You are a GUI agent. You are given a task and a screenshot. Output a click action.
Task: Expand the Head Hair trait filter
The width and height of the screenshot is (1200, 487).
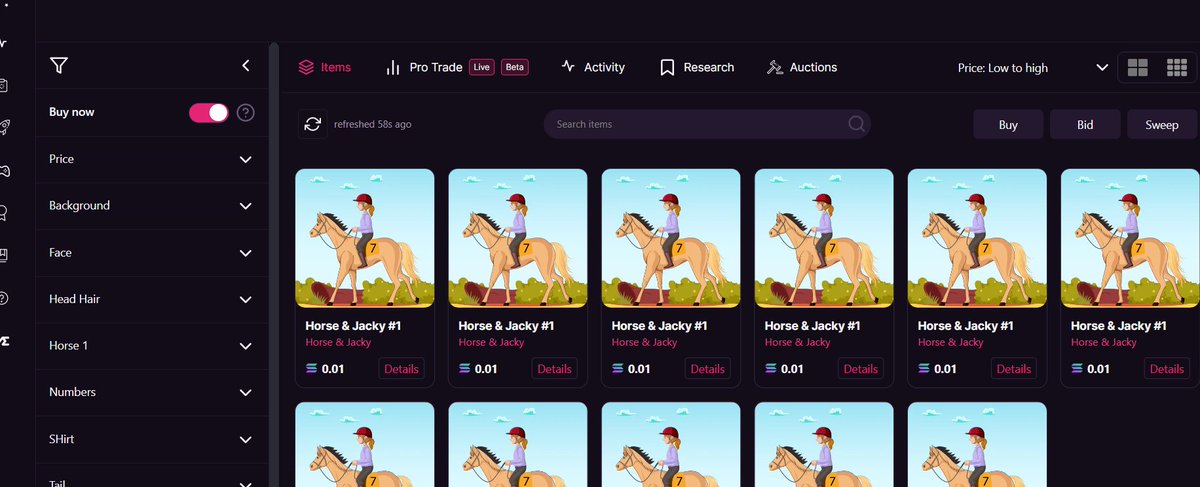pos(151,299)
